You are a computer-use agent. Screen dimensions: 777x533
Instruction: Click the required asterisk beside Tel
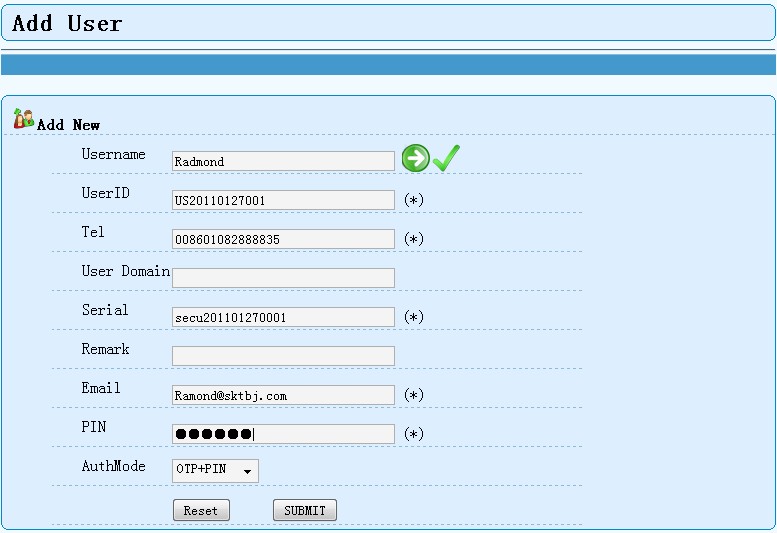(414, 239)
